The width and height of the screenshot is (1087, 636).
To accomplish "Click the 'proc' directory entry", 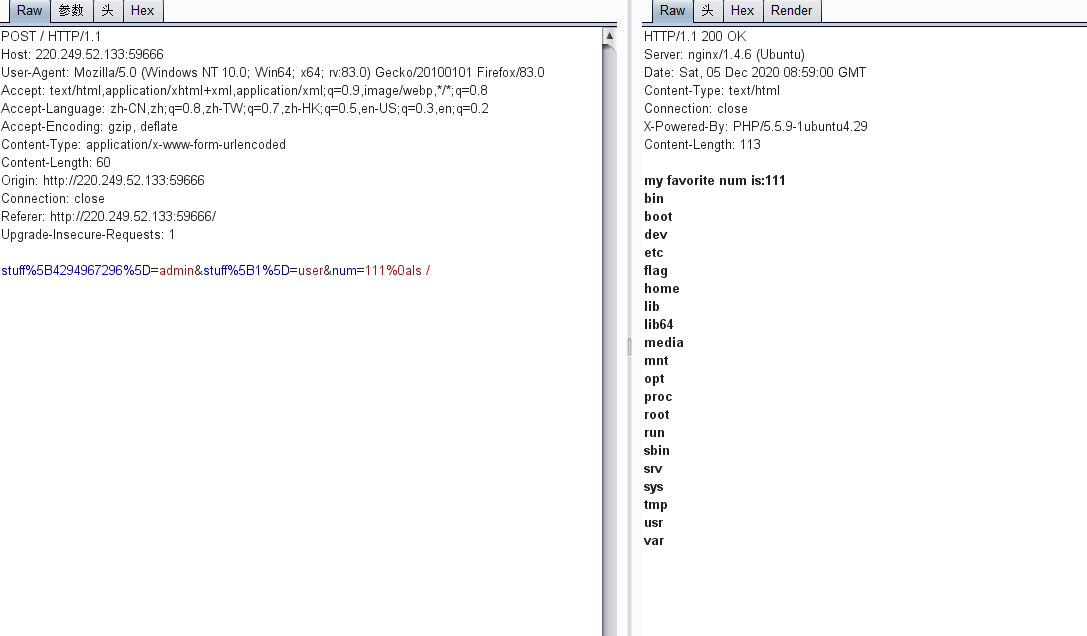I will coord(658,397).
